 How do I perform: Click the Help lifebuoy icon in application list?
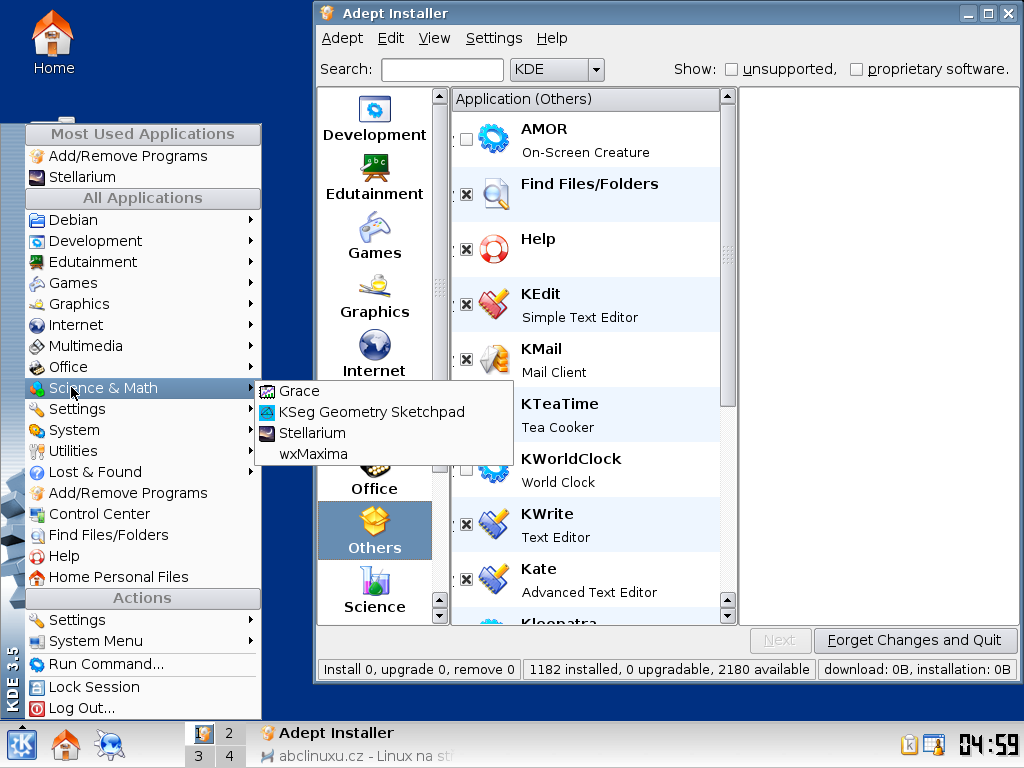pos(494,249)
